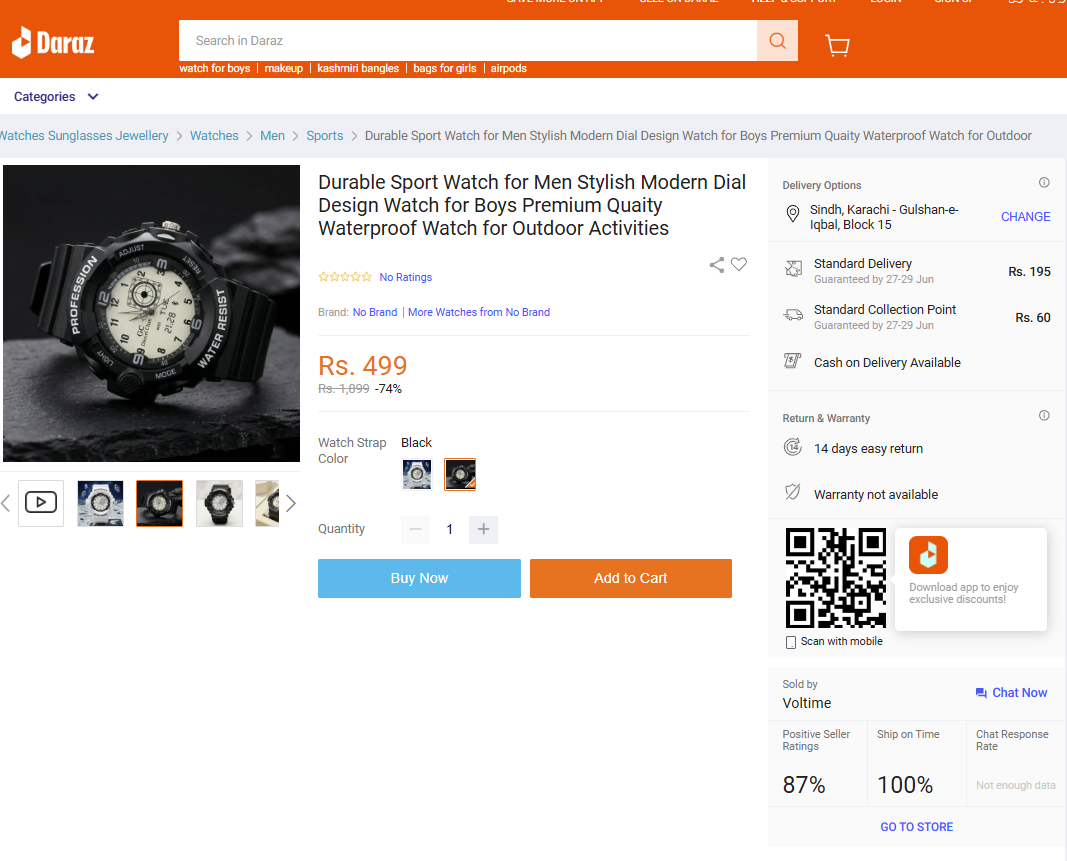Click the No Ratings link
Screen dimensions: 1067x861
[x=406, y=277]
